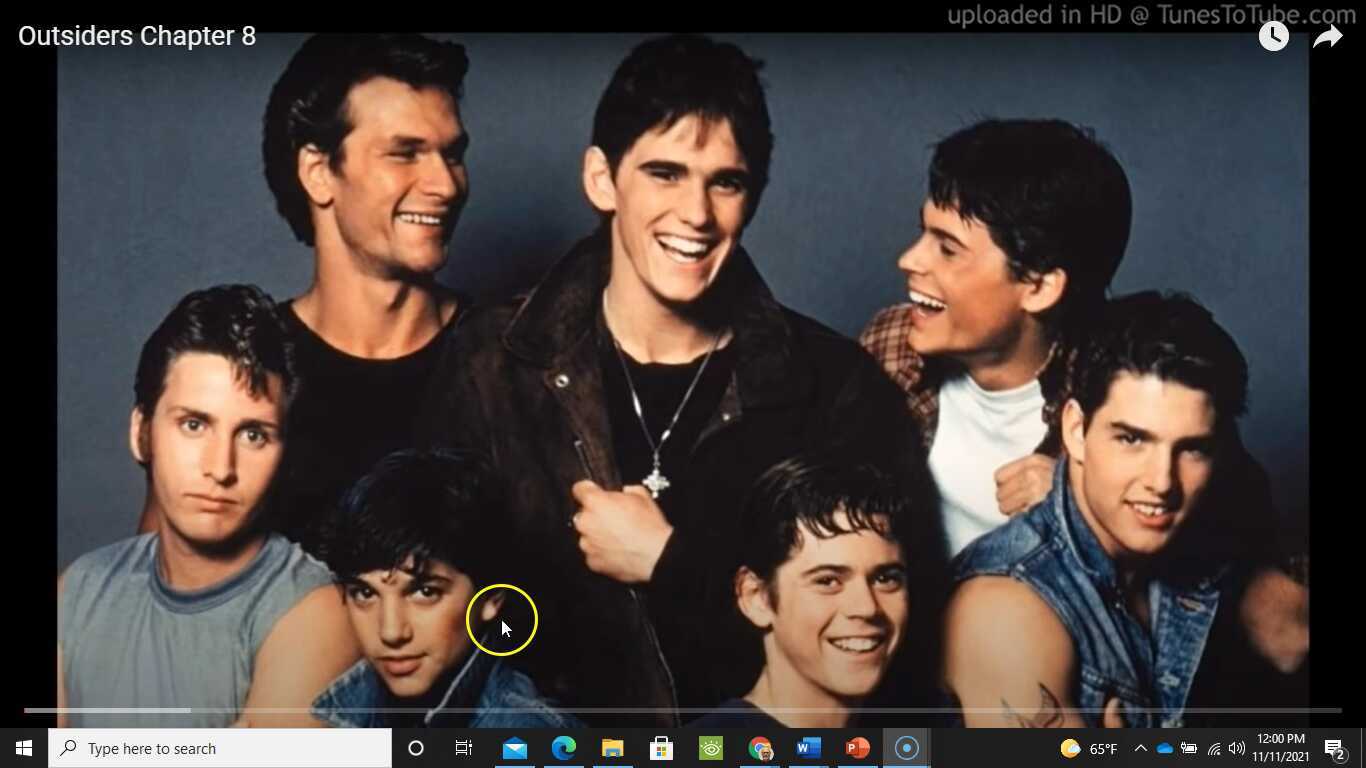Open the green eye icon app
1366x768 pixels.
pyautogui.click(x=711, y=748)
